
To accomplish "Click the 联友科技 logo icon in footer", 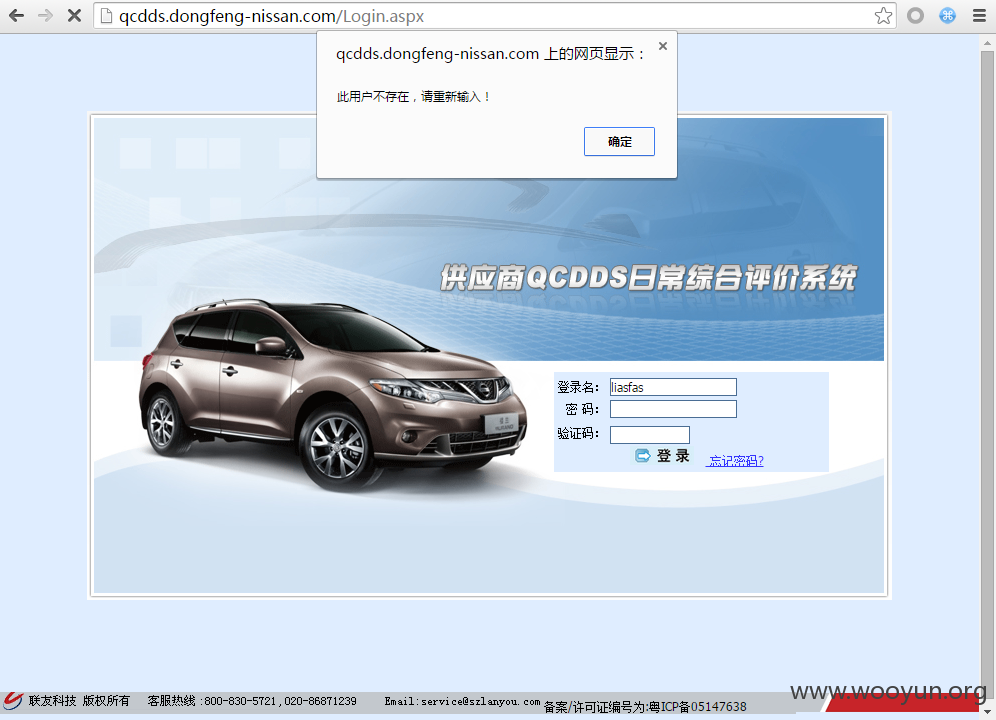I will tap(13, 700).
